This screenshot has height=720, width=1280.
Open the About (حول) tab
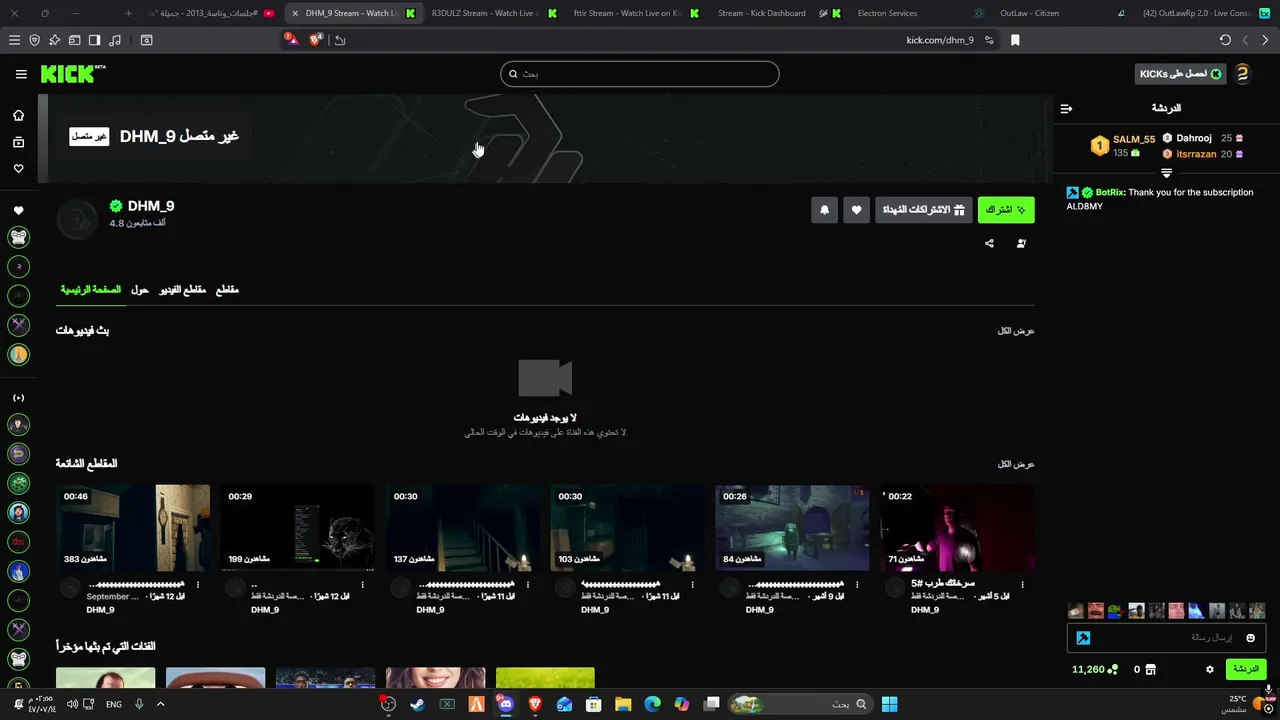click(x=140, y=290)
